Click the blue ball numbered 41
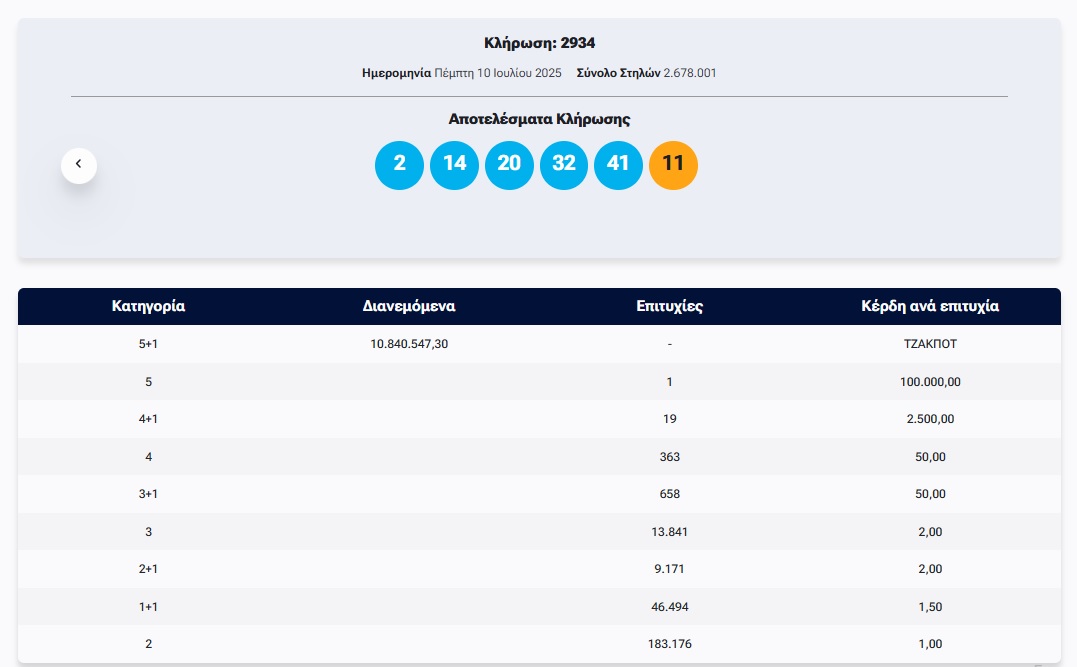Image resolution: width=1077 pixels, height=667 pixels. pos(618,164)
